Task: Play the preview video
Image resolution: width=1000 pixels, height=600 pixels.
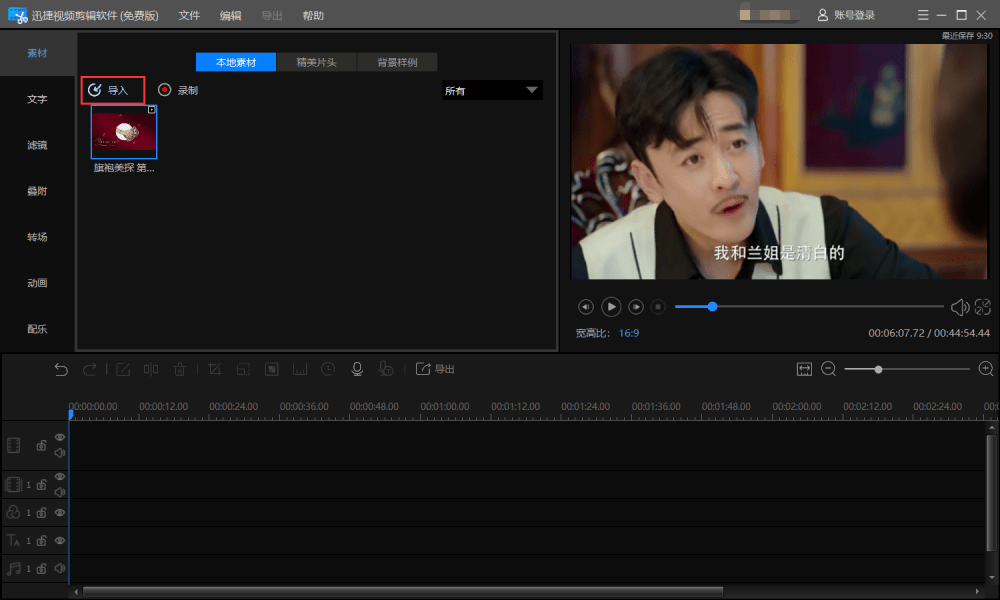Action: tap(610, 307)
